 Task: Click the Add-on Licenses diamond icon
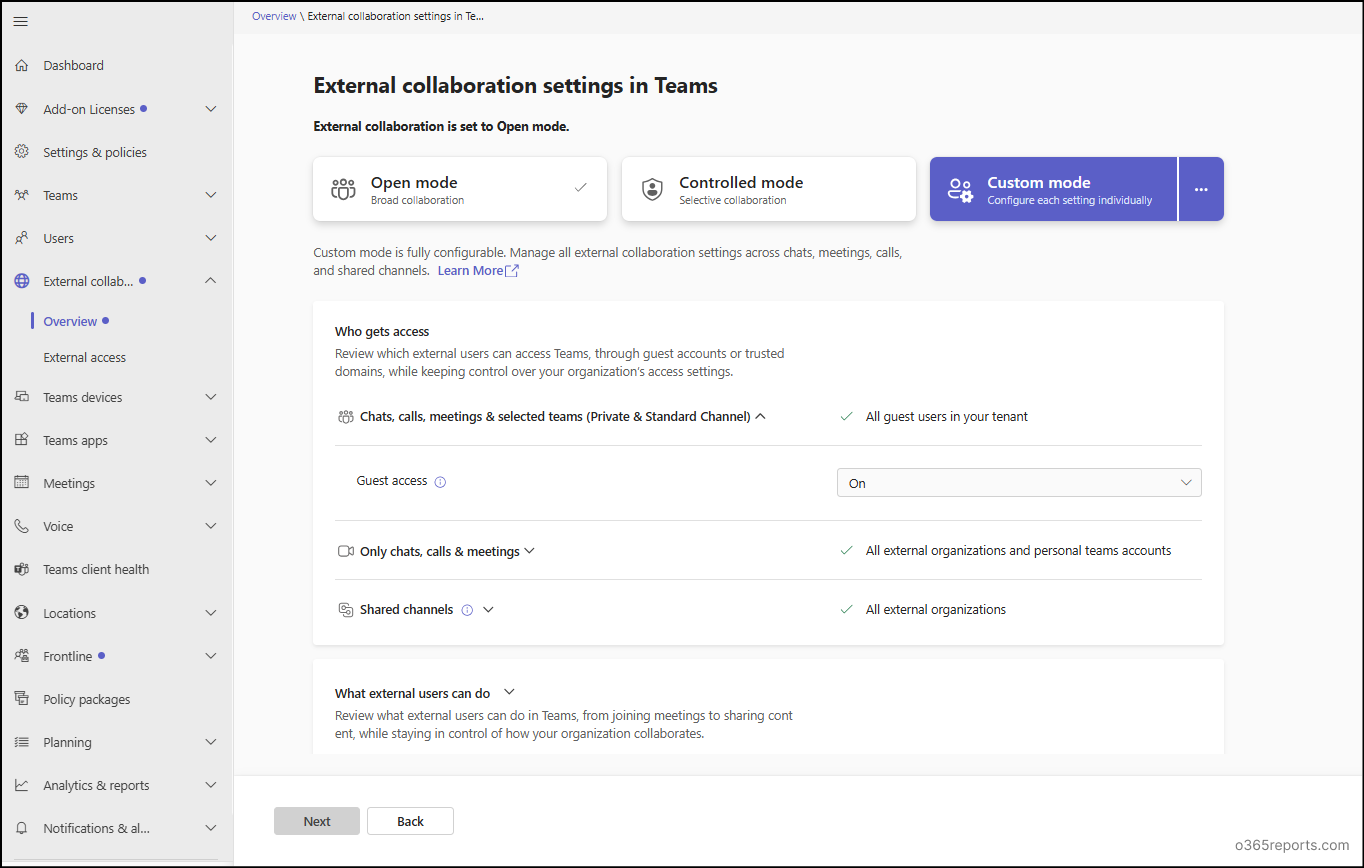(x=21, y=109)
